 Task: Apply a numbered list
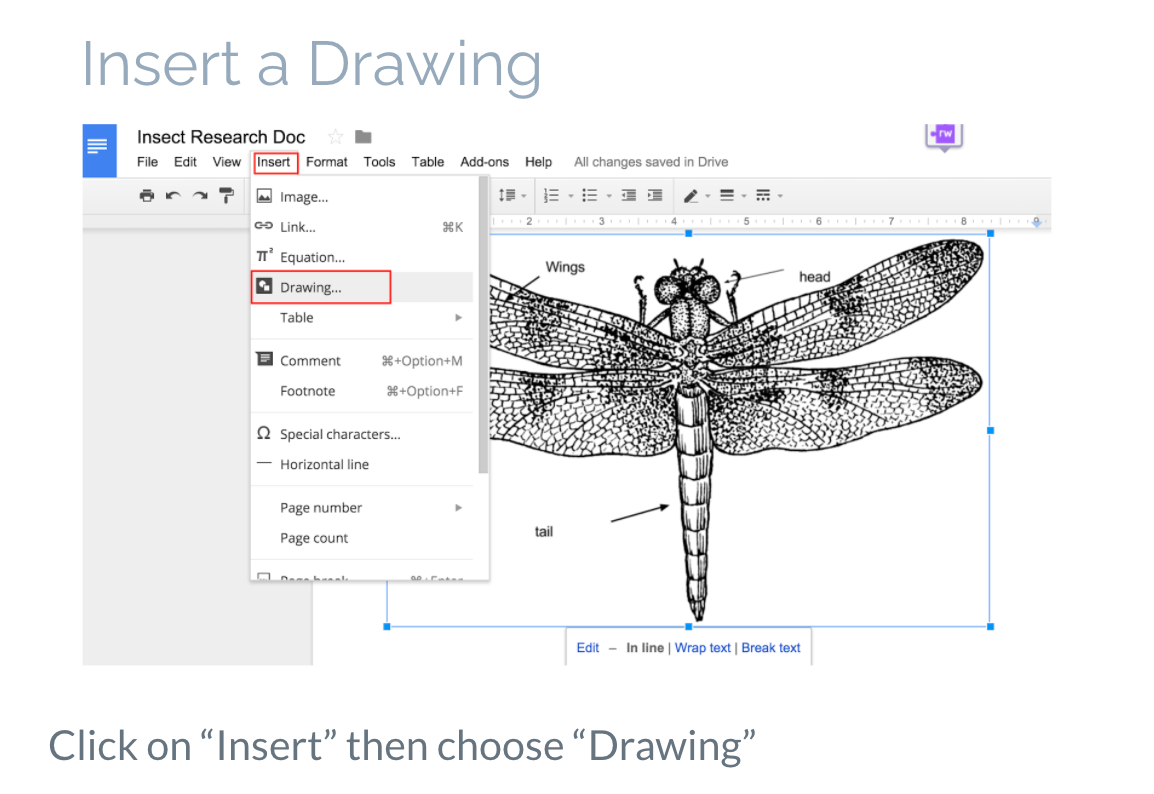click(553, 195)
